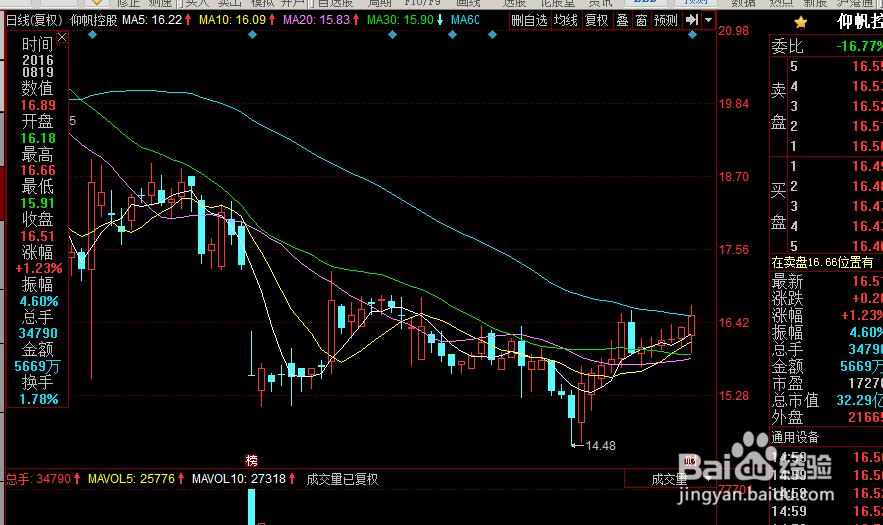Close the floating quote info panel
Viewport: 883px width, 525px height.
pyautogui.click(x=62, y=37)
